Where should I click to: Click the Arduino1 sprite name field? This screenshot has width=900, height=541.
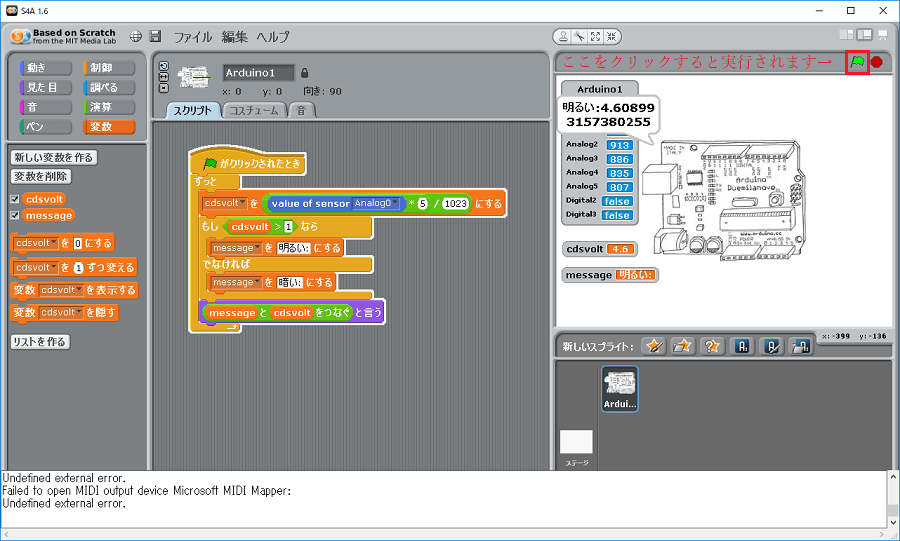click(259, 73)
